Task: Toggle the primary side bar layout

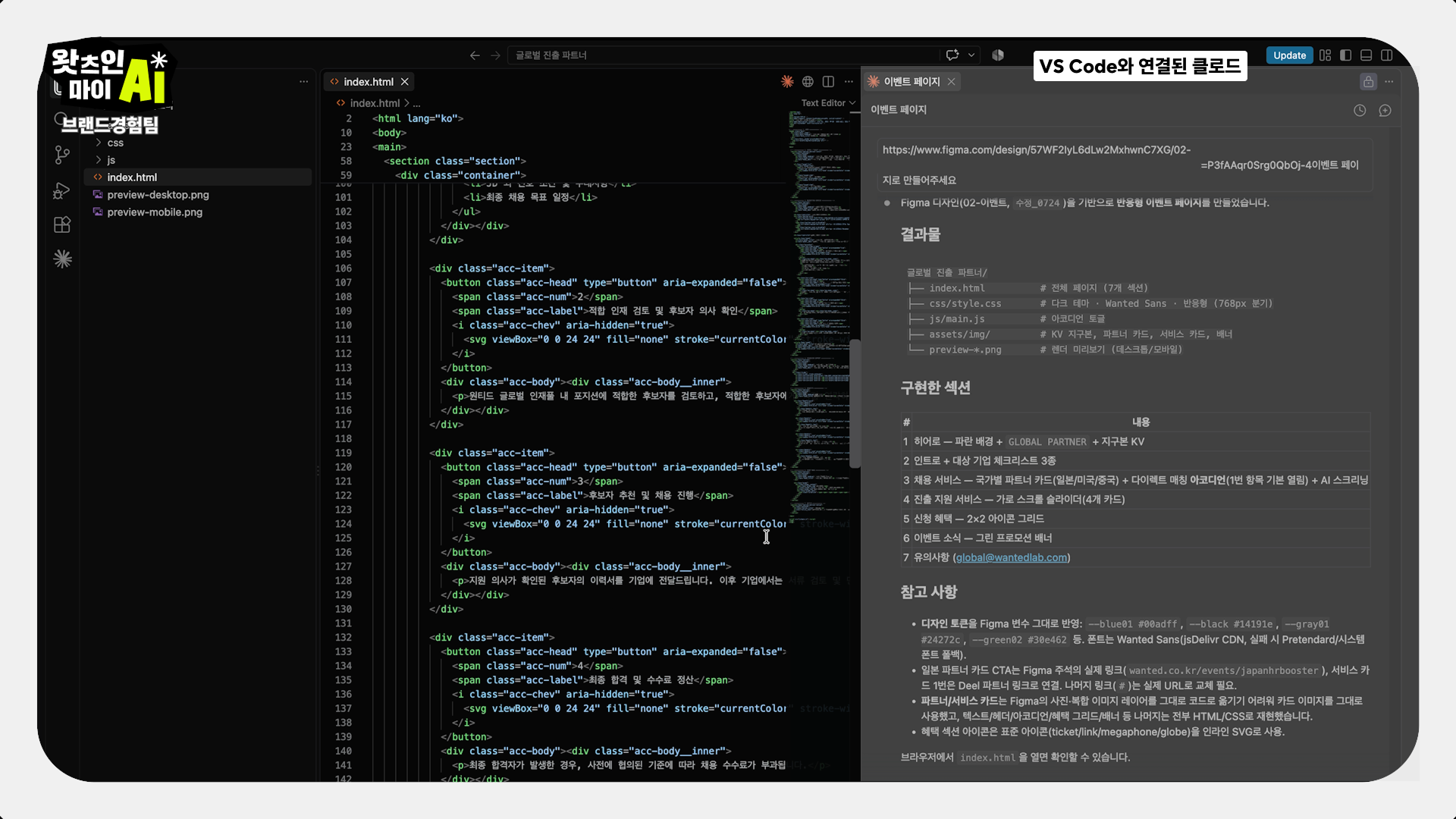Action: point(1346,55)
